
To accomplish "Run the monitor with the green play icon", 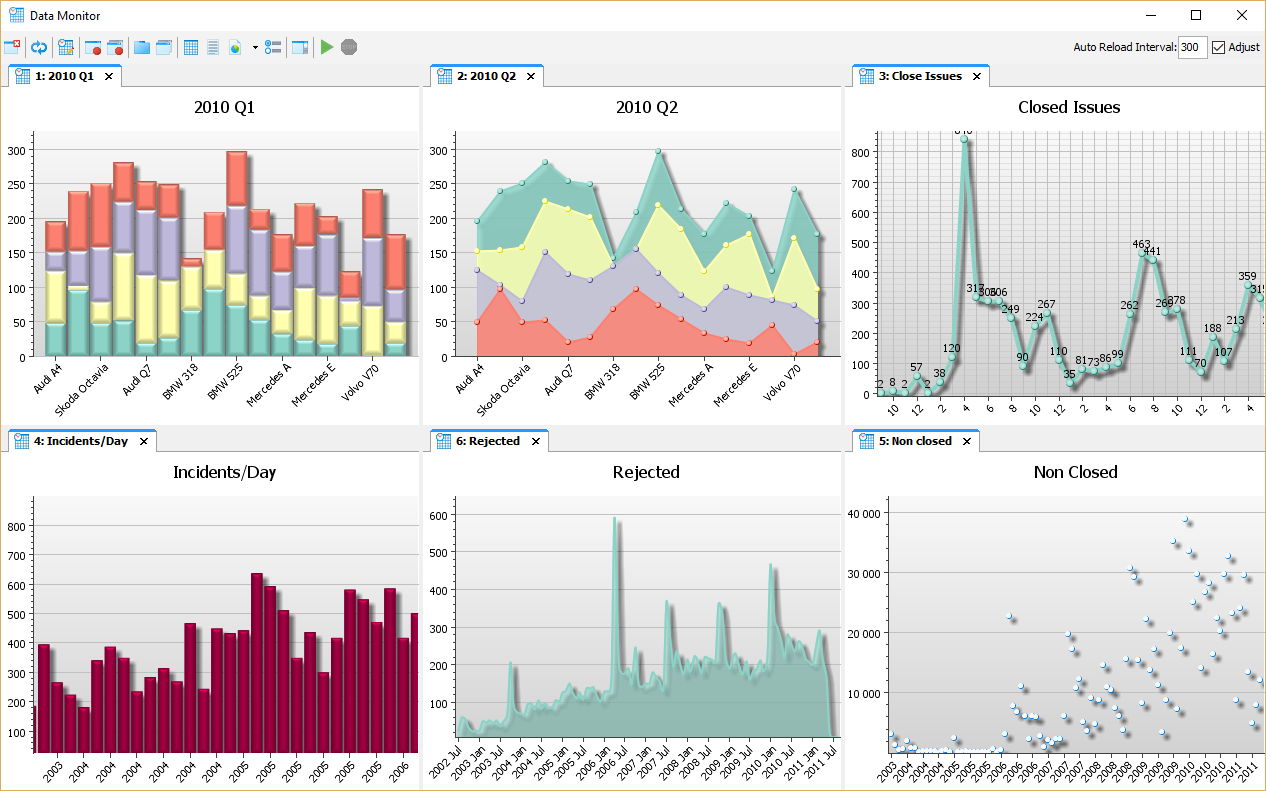I will [x=327, y=46].
